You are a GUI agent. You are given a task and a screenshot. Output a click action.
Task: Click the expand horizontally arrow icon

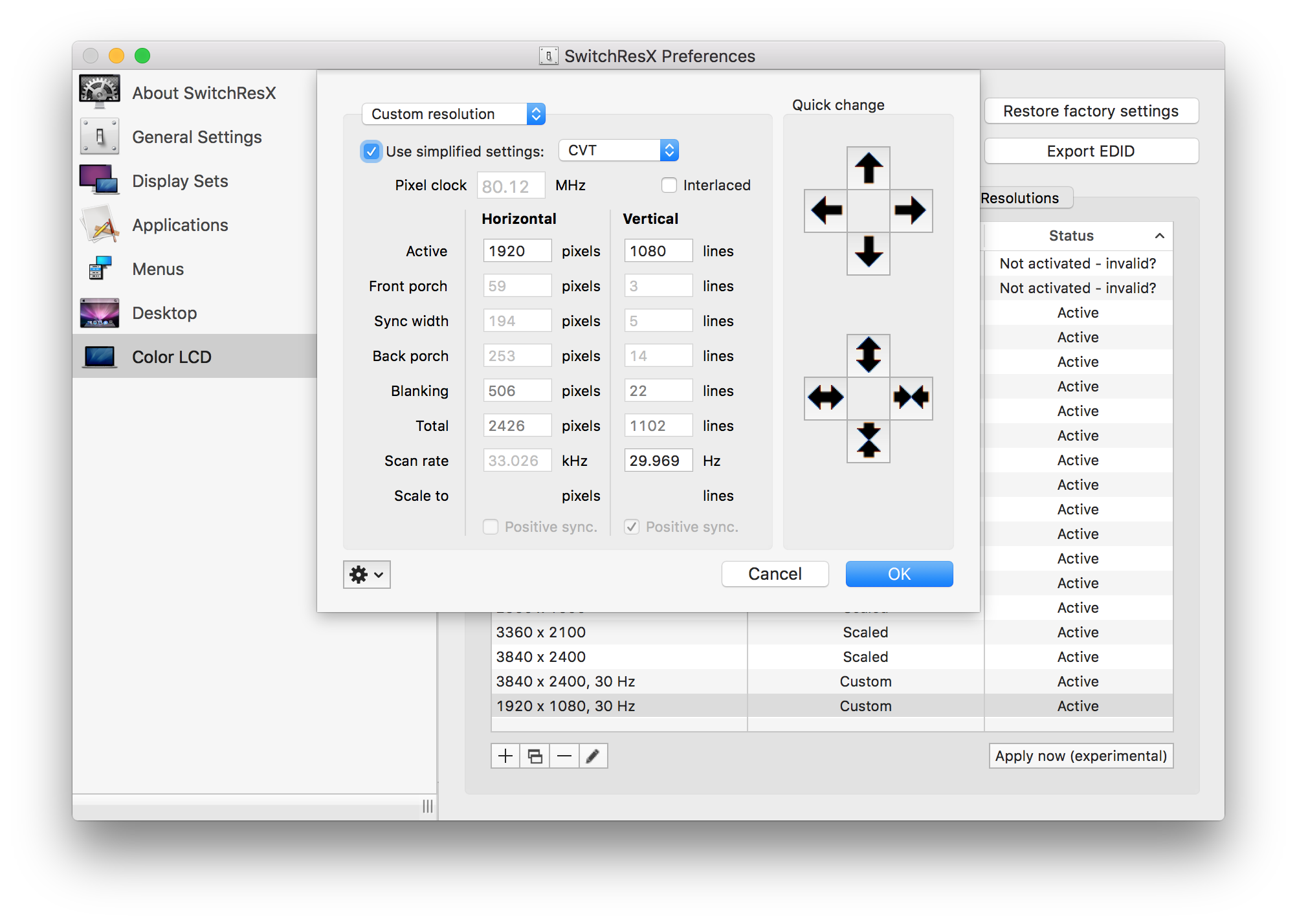[x=826, y=397]
